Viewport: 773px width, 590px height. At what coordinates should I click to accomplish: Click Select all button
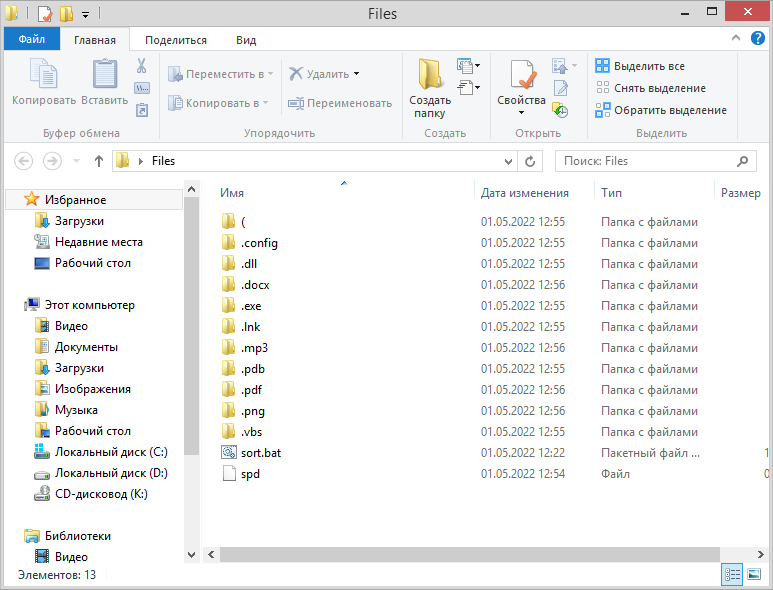tap(640, 66)
